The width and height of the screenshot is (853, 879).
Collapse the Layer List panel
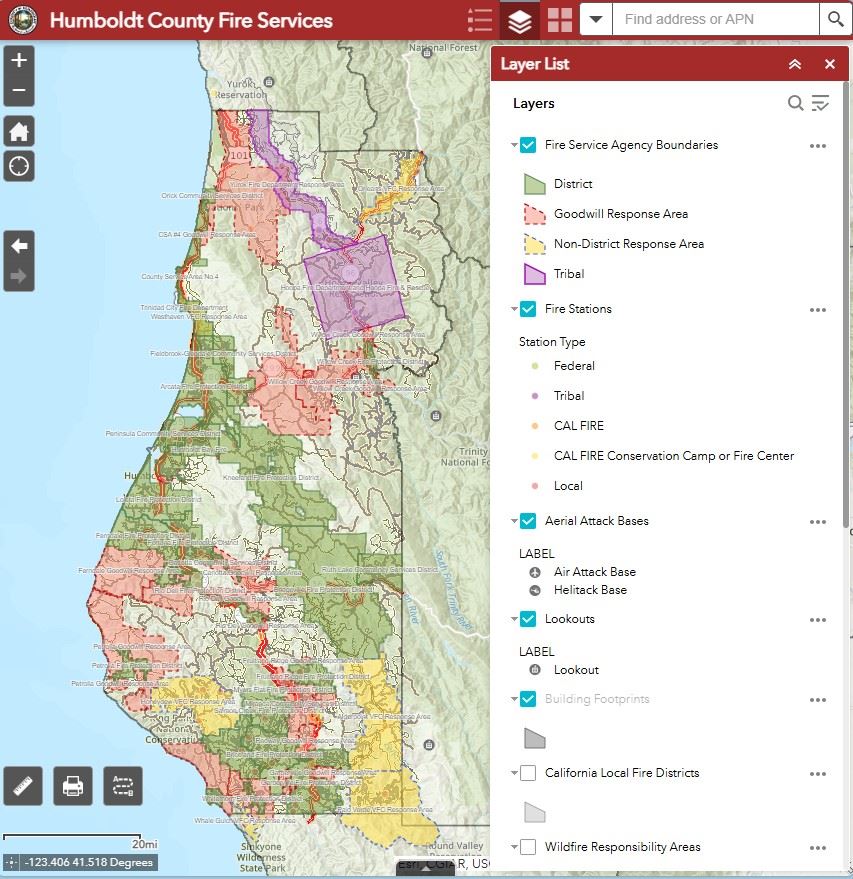click(795, 64)
